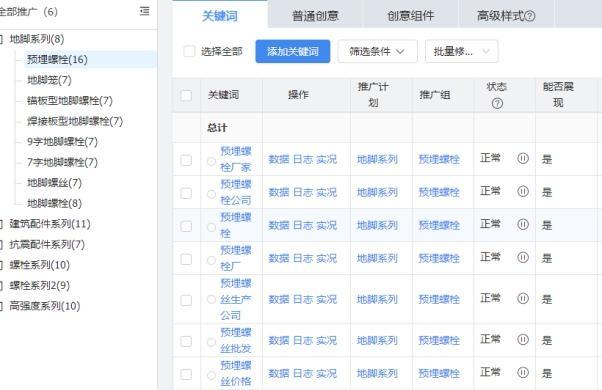
Task: Select the radio circle beside 预埋螺丝批发
Action: pyautogui.click(x=211, y=342)
